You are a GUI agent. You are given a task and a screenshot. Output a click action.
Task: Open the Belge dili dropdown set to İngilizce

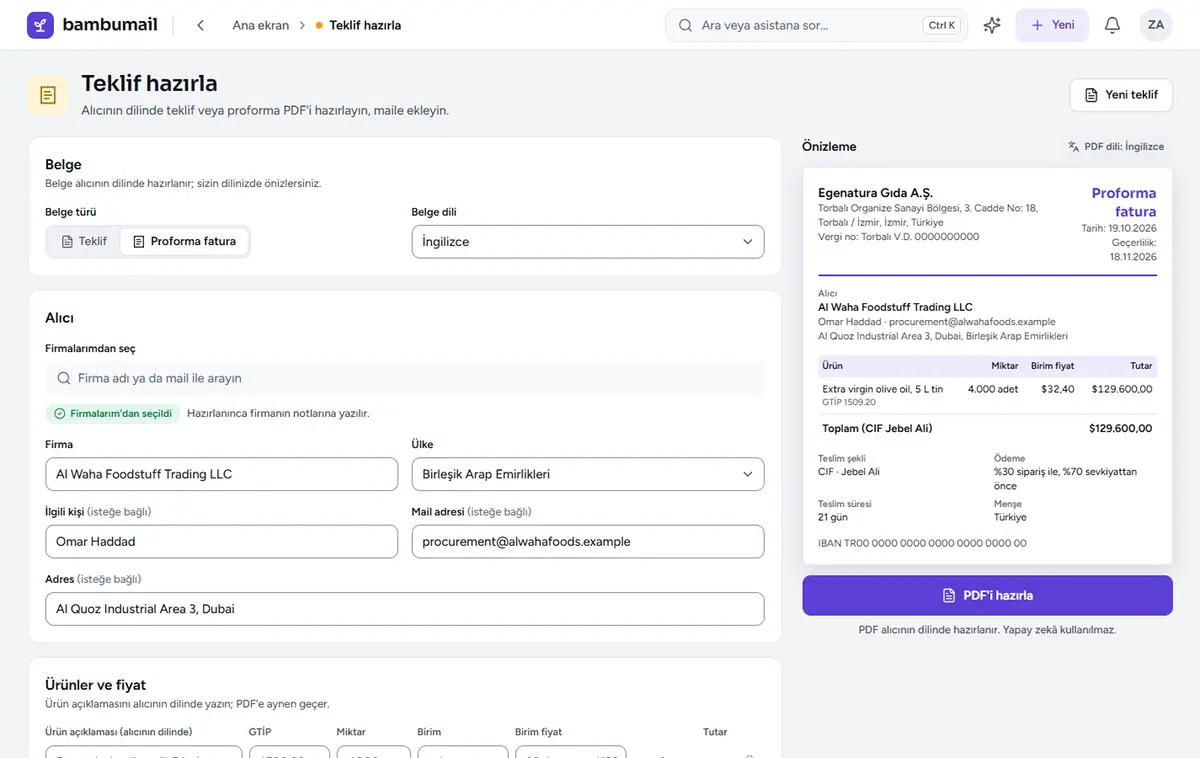pyautogui.click(x=588, y=241)
